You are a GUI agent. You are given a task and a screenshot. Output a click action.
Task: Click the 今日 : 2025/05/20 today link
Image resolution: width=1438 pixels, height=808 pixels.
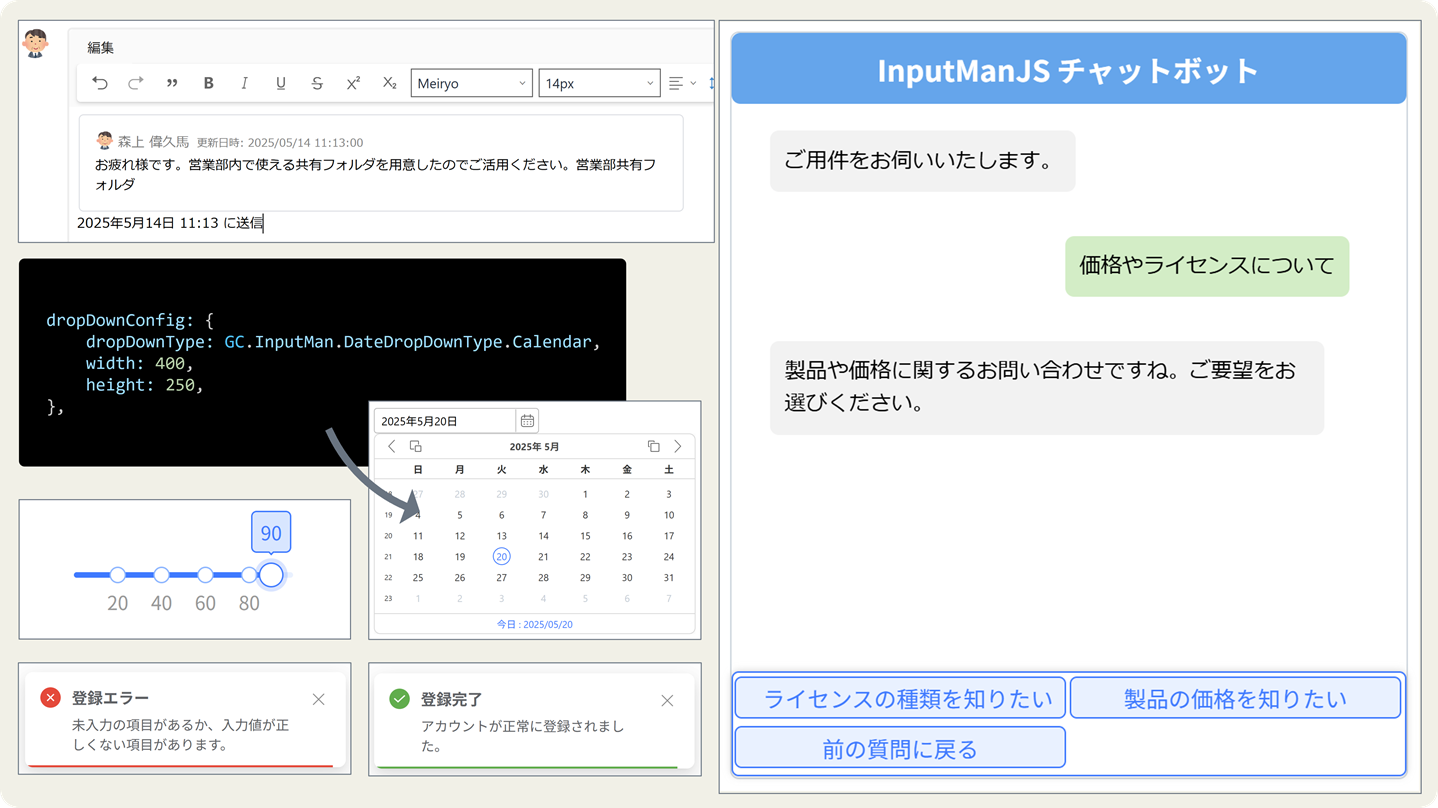tap(535, 624)
